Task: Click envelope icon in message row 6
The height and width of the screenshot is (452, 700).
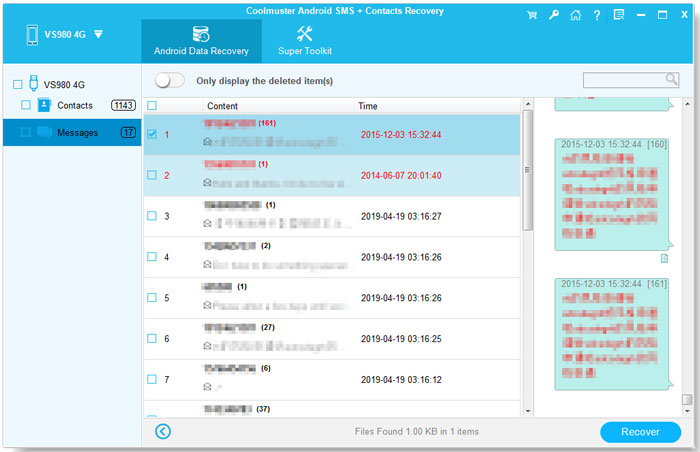Action: point(207,346)
